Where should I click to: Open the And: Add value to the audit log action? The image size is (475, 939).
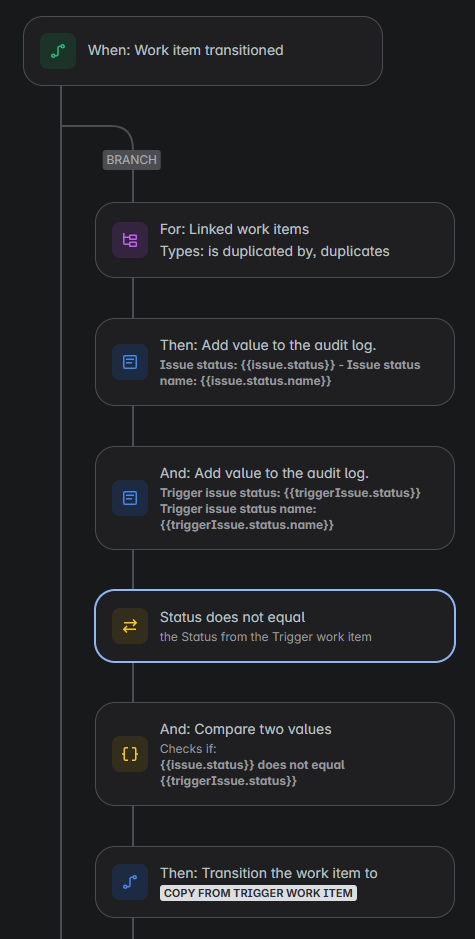click(275, 498)
